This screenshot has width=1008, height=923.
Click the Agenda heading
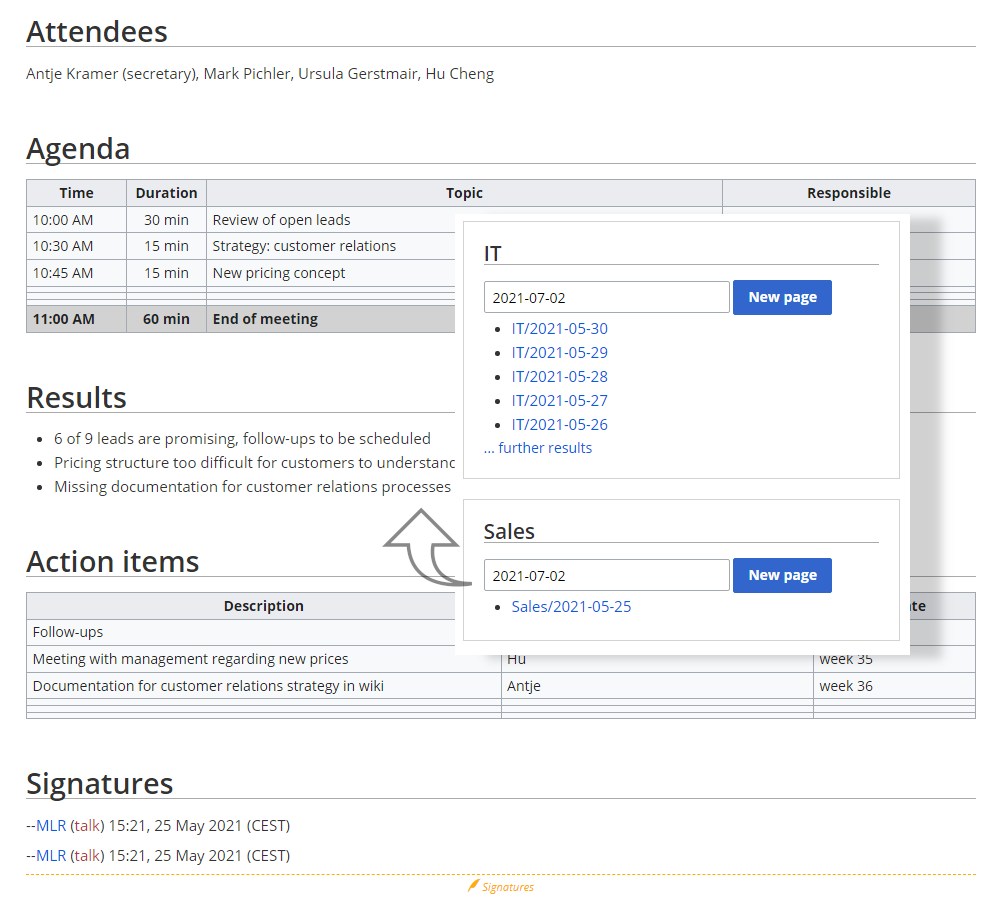[x=78, y=148]
